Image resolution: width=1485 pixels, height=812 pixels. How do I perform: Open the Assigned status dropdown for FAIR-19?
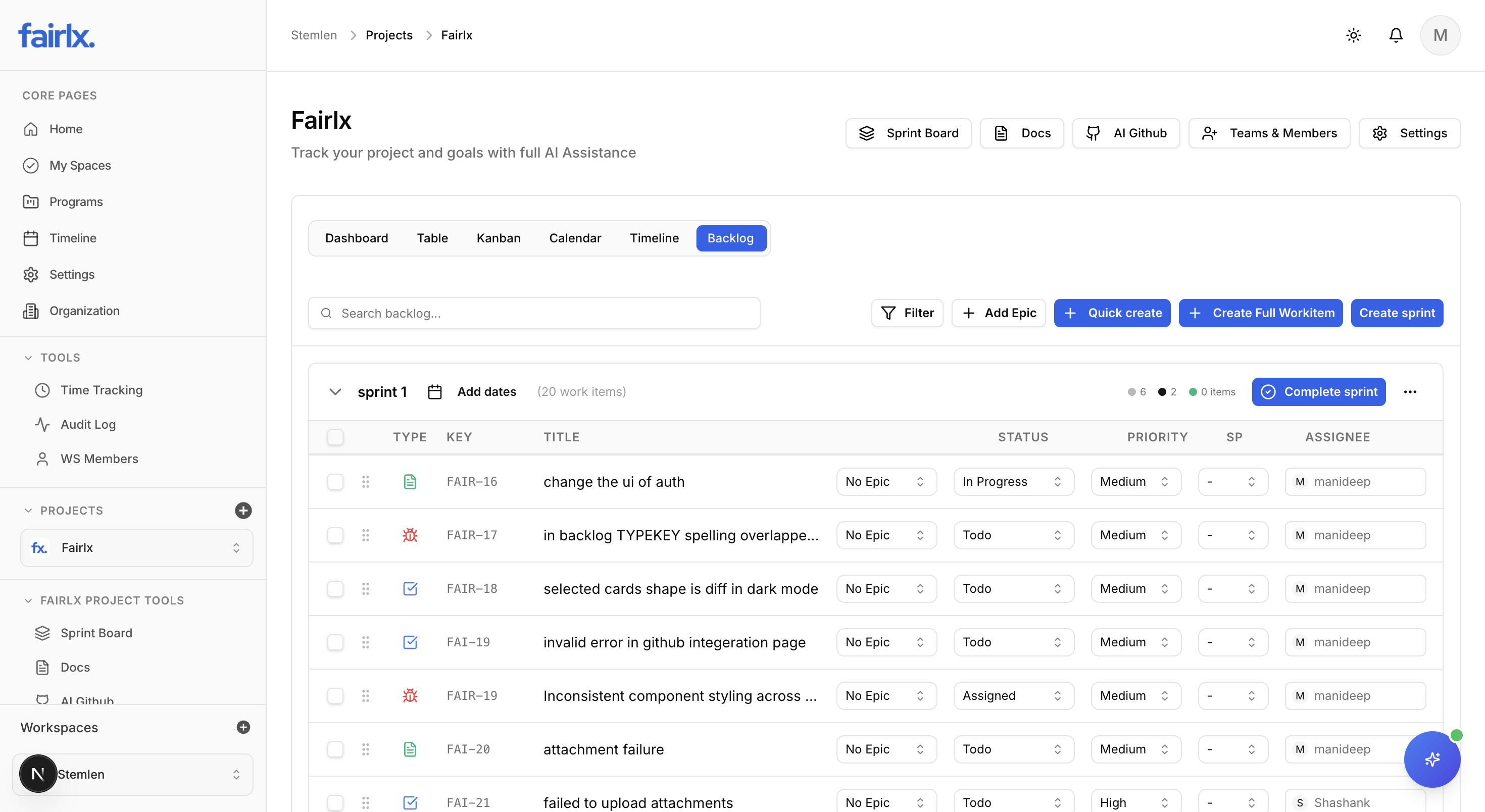click(1013, 695)
